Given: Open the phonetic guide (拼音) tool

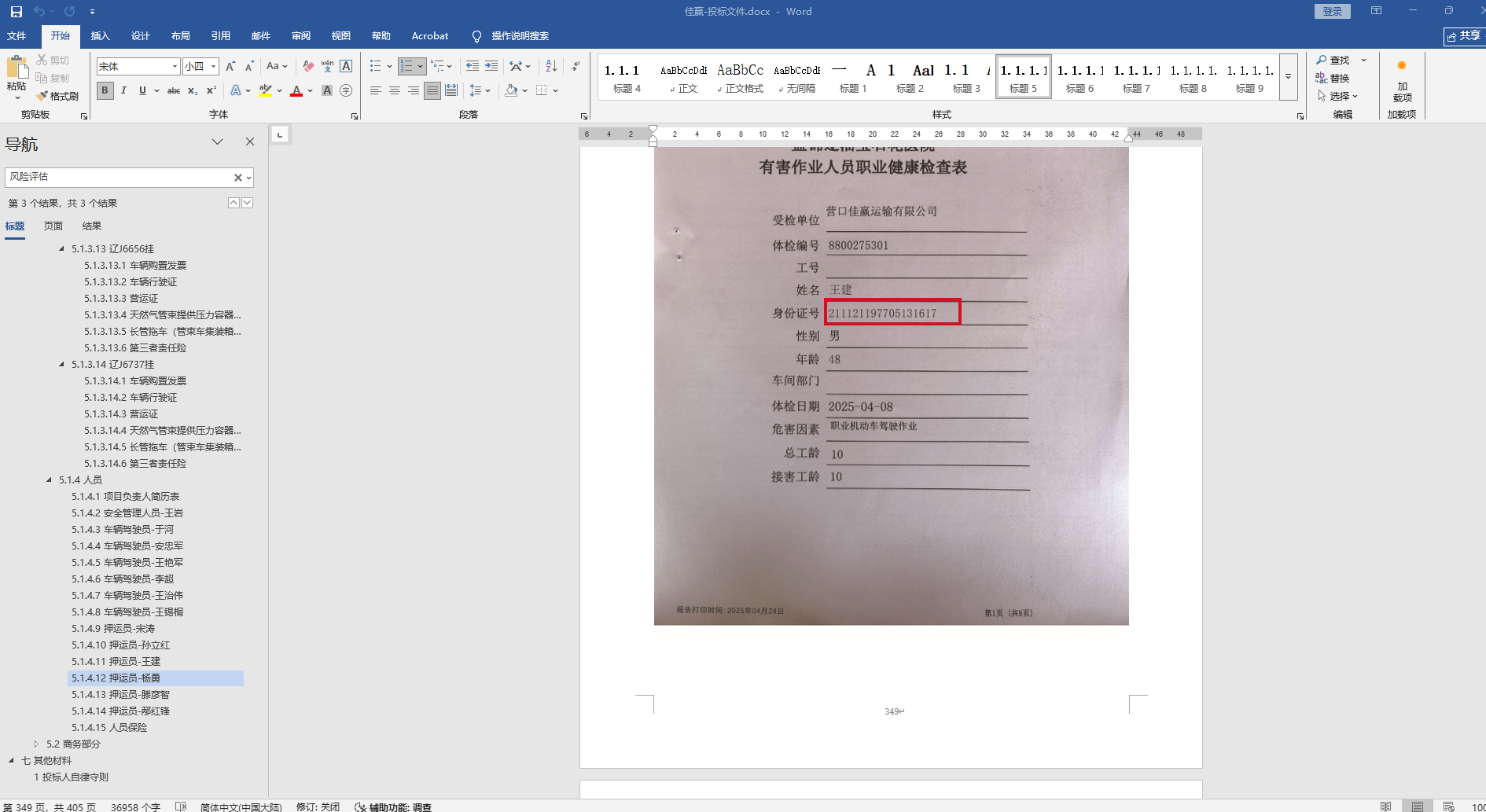Looking at the screenshot, I should [327, 67].
